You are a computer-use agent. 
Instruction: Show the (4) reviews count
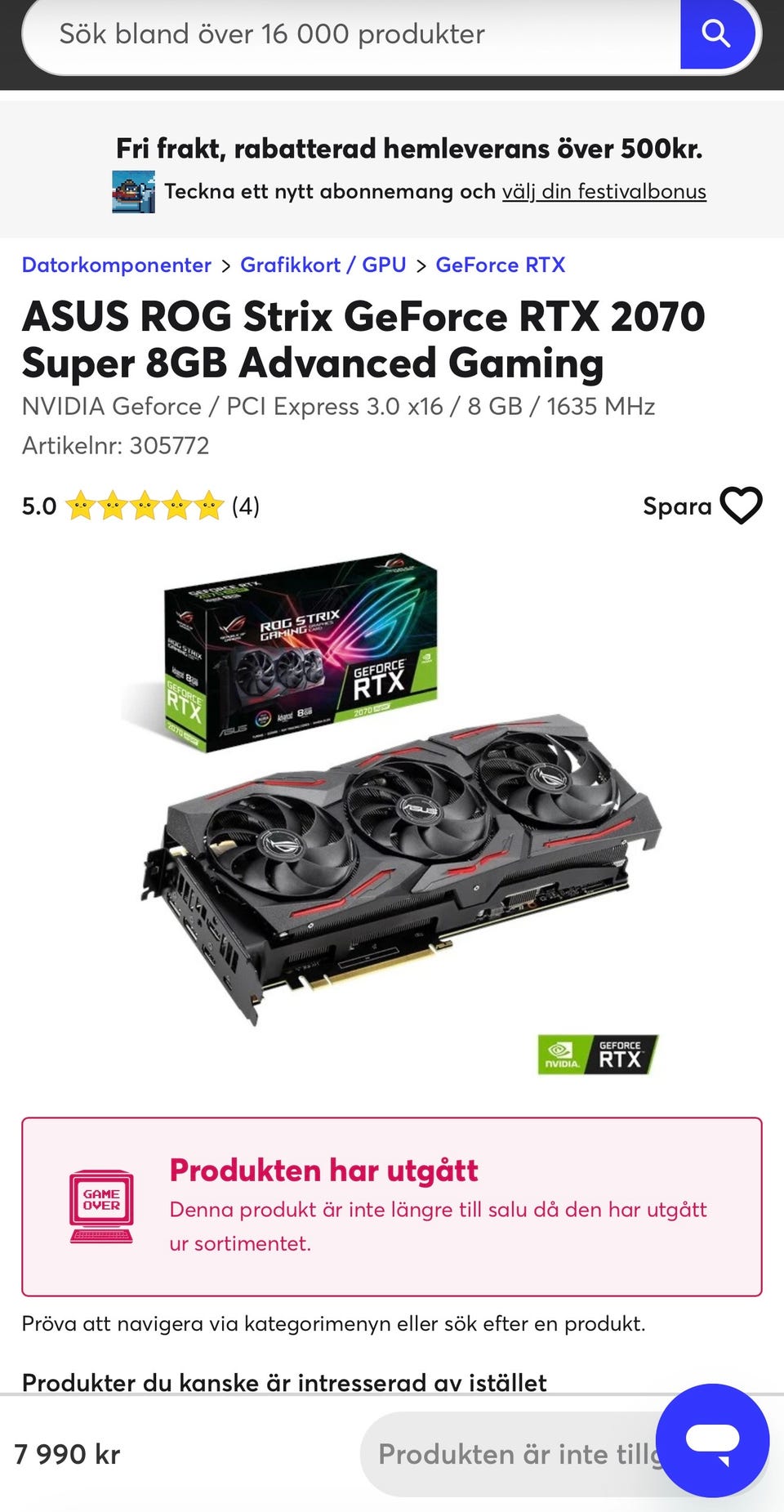point(246,506)
